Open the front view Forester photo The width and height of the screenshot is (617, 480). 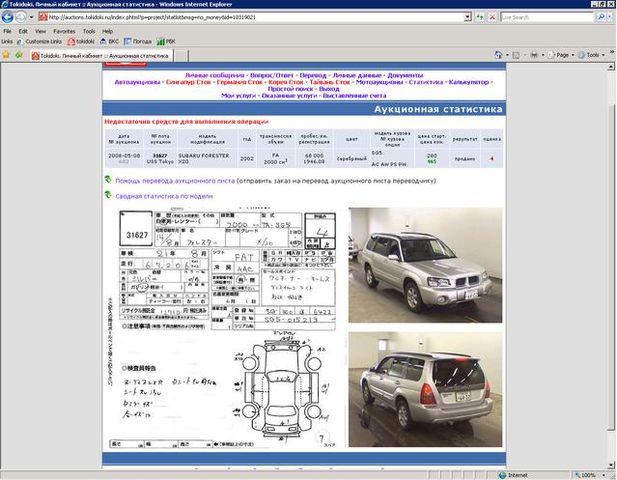pos(425,265)
